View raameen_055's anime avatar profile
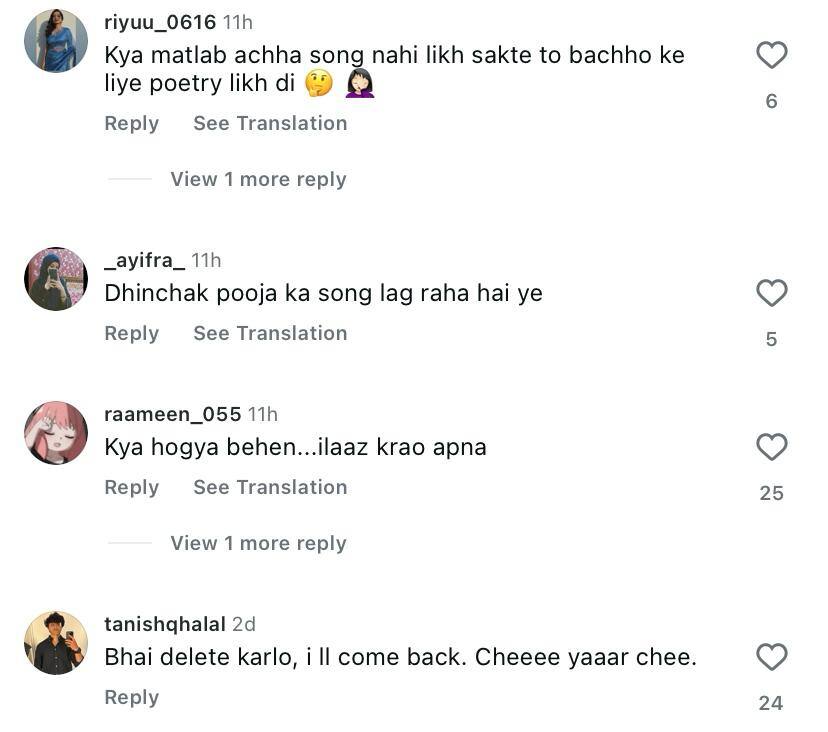This screenshot has width=828, height=732. 56,433
